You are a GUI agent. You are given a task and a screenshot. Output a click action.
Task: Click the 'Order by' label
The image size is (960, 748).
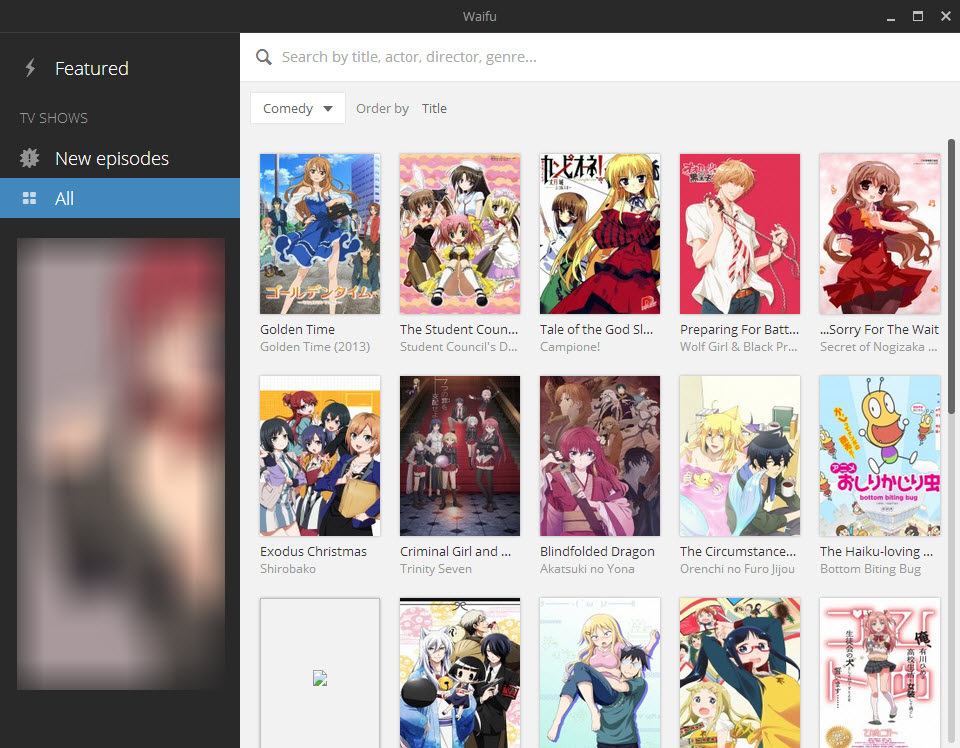[x=382, y=108]
